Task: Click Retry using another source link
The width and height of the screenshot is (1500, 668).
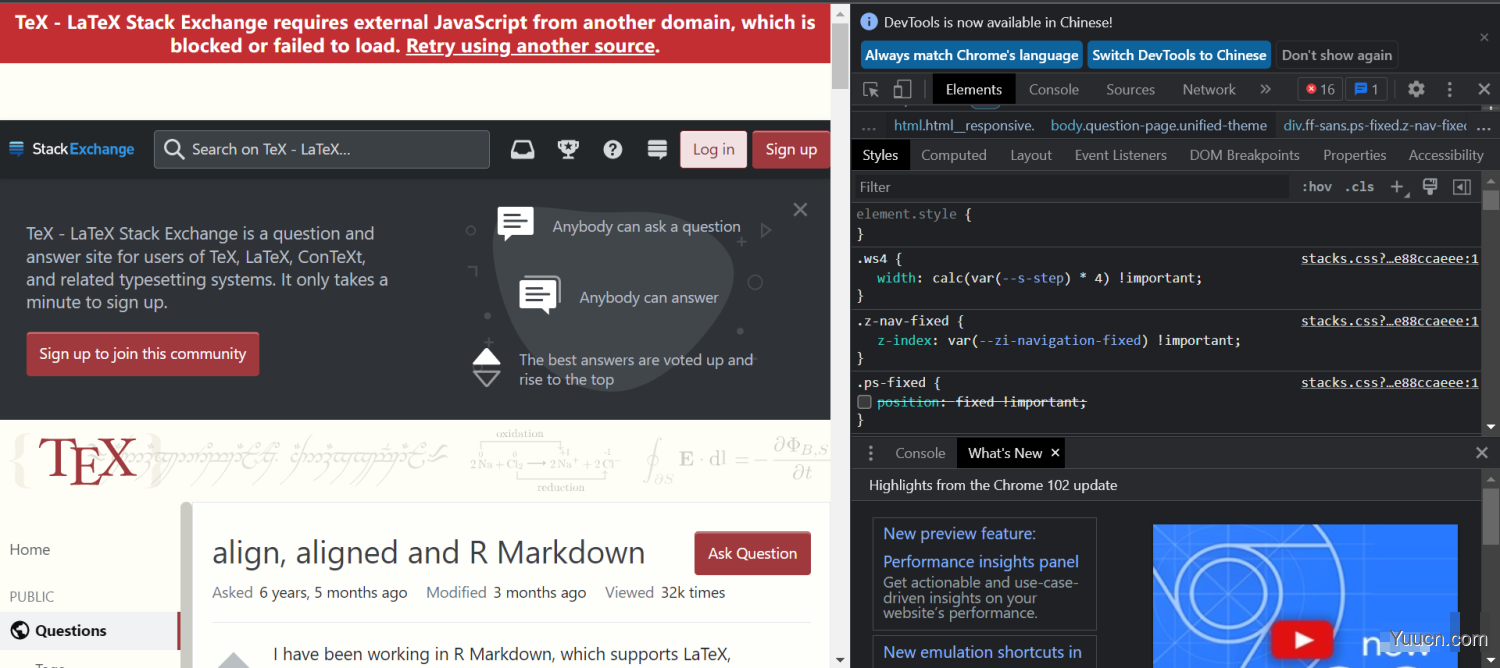Action: [531, 46]
